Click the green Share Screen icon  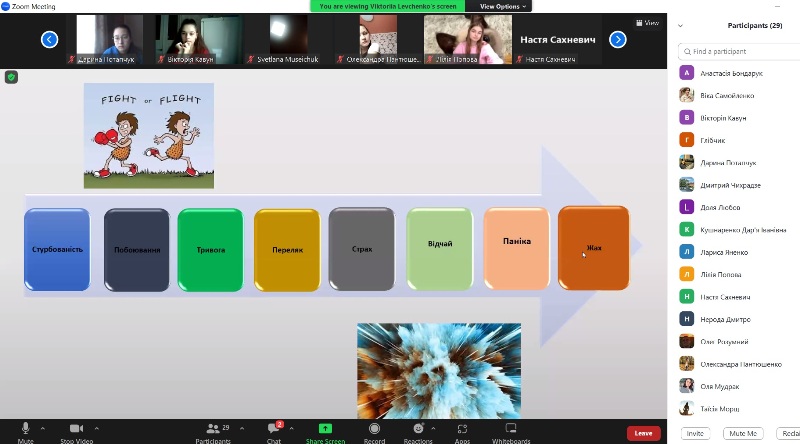325,429
